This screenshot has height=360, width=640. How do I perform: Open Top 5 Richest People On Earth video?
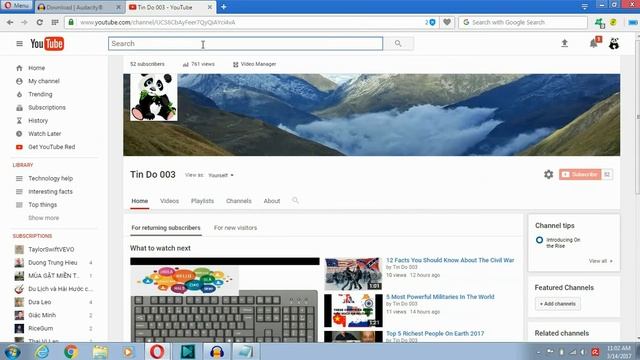(435, 333)
